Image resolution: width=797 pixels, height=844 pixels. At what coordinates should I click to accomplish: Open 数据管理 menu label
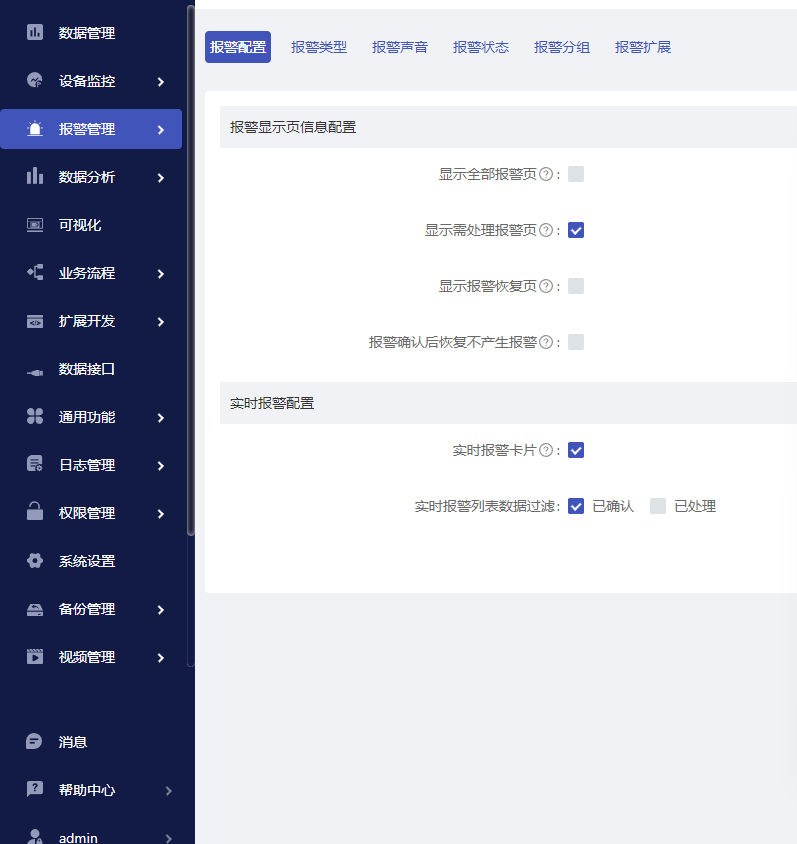coord(87,33)
